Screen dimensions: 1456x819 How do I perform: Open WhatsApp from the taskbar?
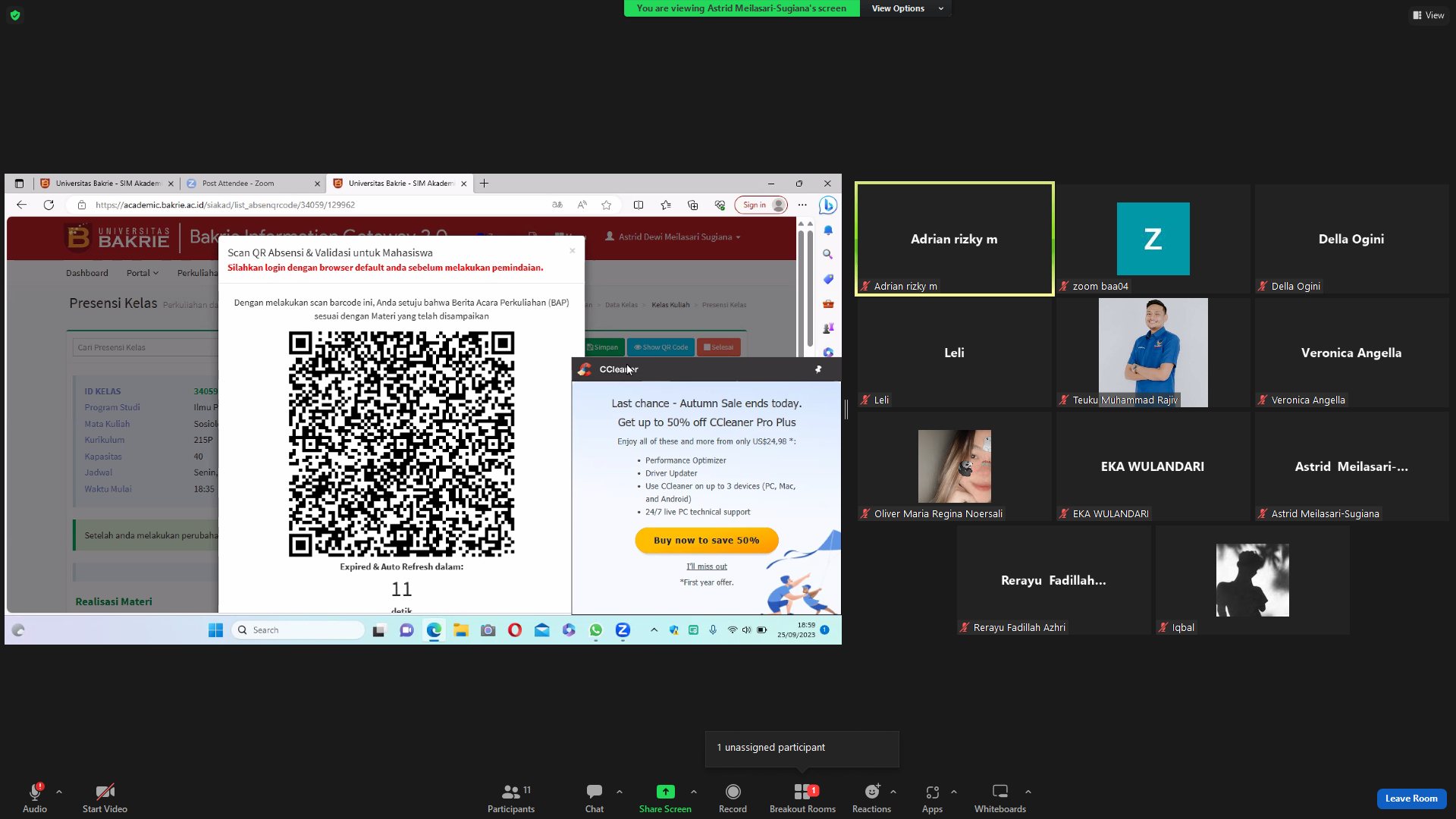(596, 630)
